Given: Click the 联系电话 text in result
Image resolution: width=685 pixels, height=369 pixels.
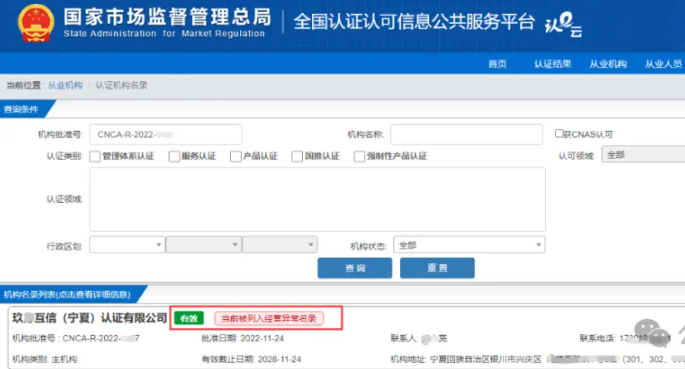Looking at the screenshot, I should tap(625, 338).
